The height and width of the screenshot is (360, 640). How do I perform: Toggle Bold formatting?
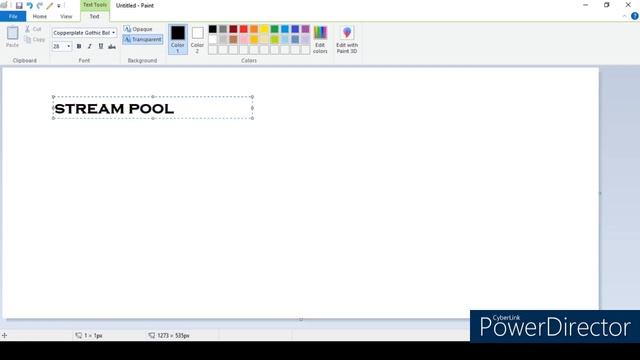(x=79, y=46)
